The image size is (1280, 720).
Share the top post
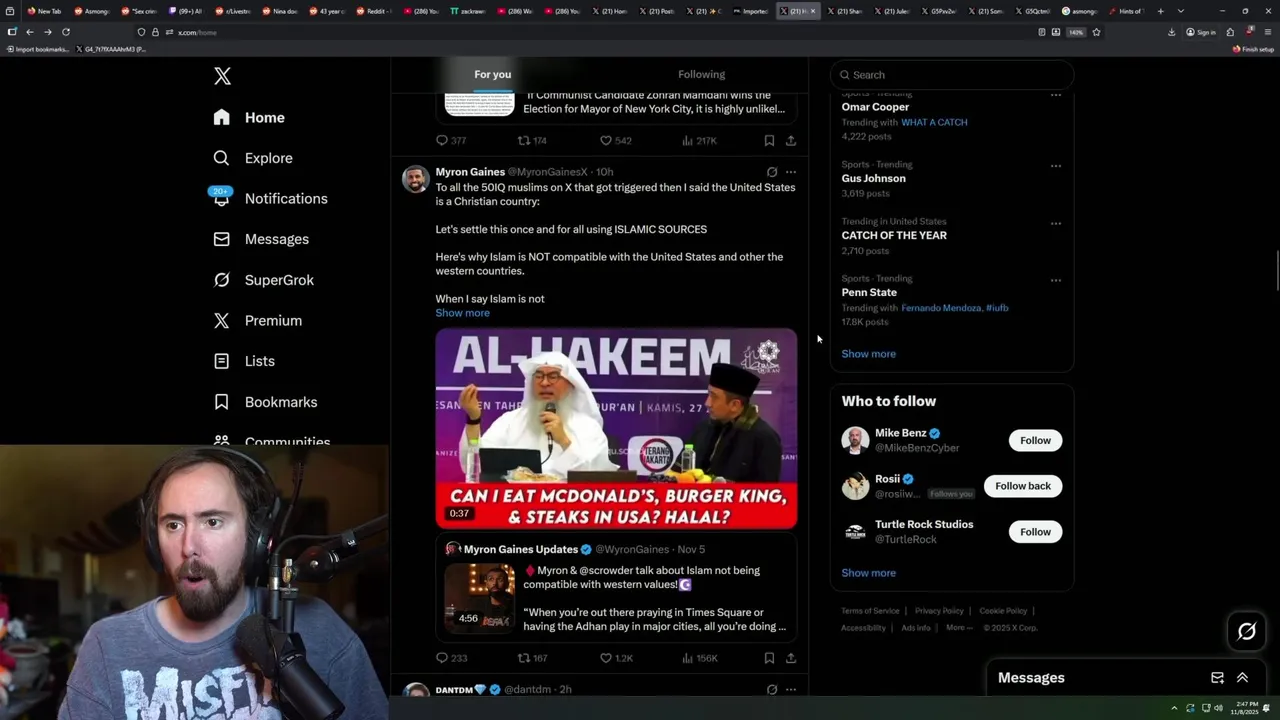point(791,141)
